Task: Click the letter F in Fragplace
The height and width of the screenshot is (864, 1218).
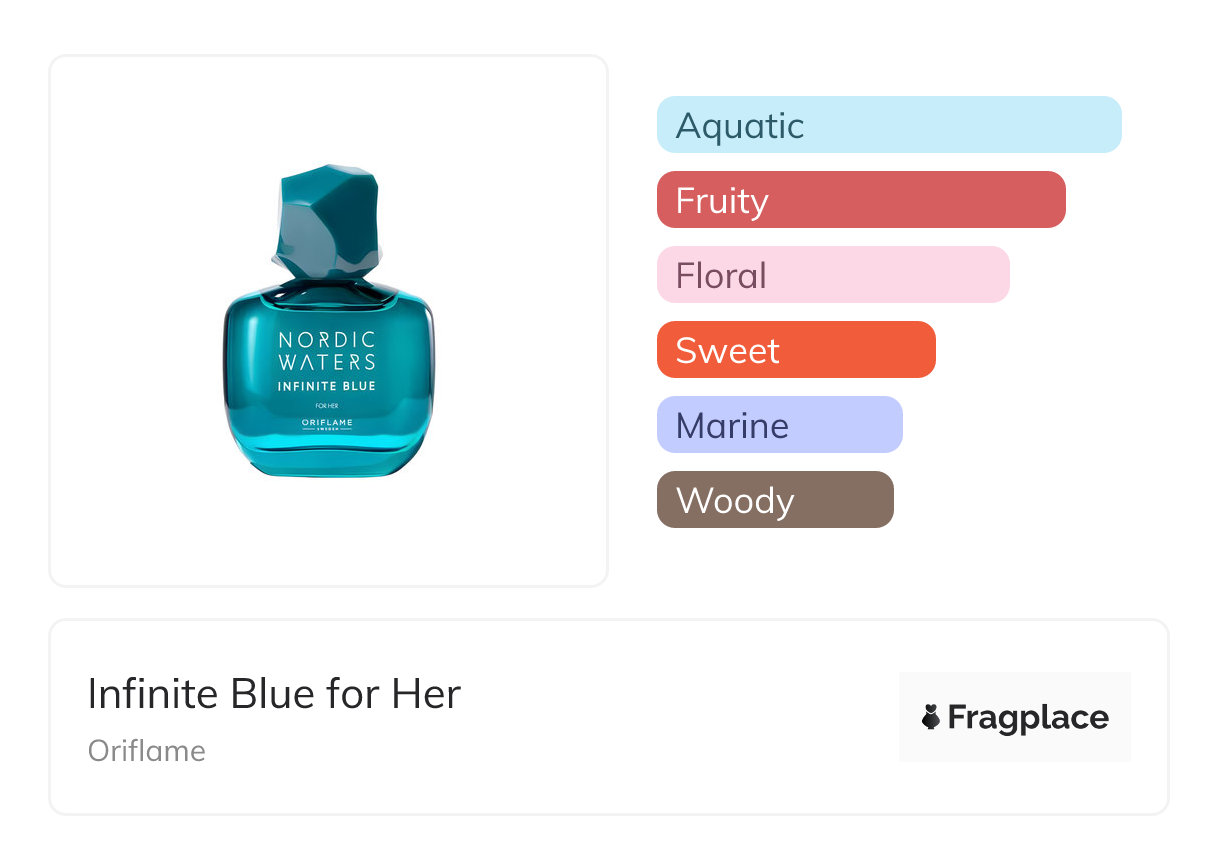Action: pyautogui.click(x=958, y=718)
